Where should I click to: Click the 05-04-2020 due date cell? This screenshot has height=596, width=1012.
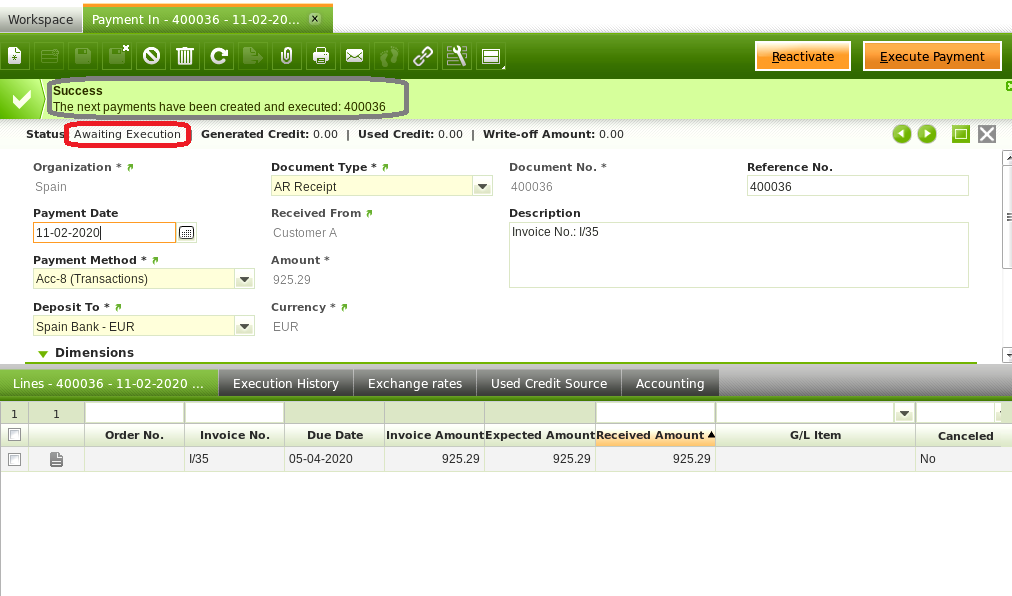click(334, 459)
